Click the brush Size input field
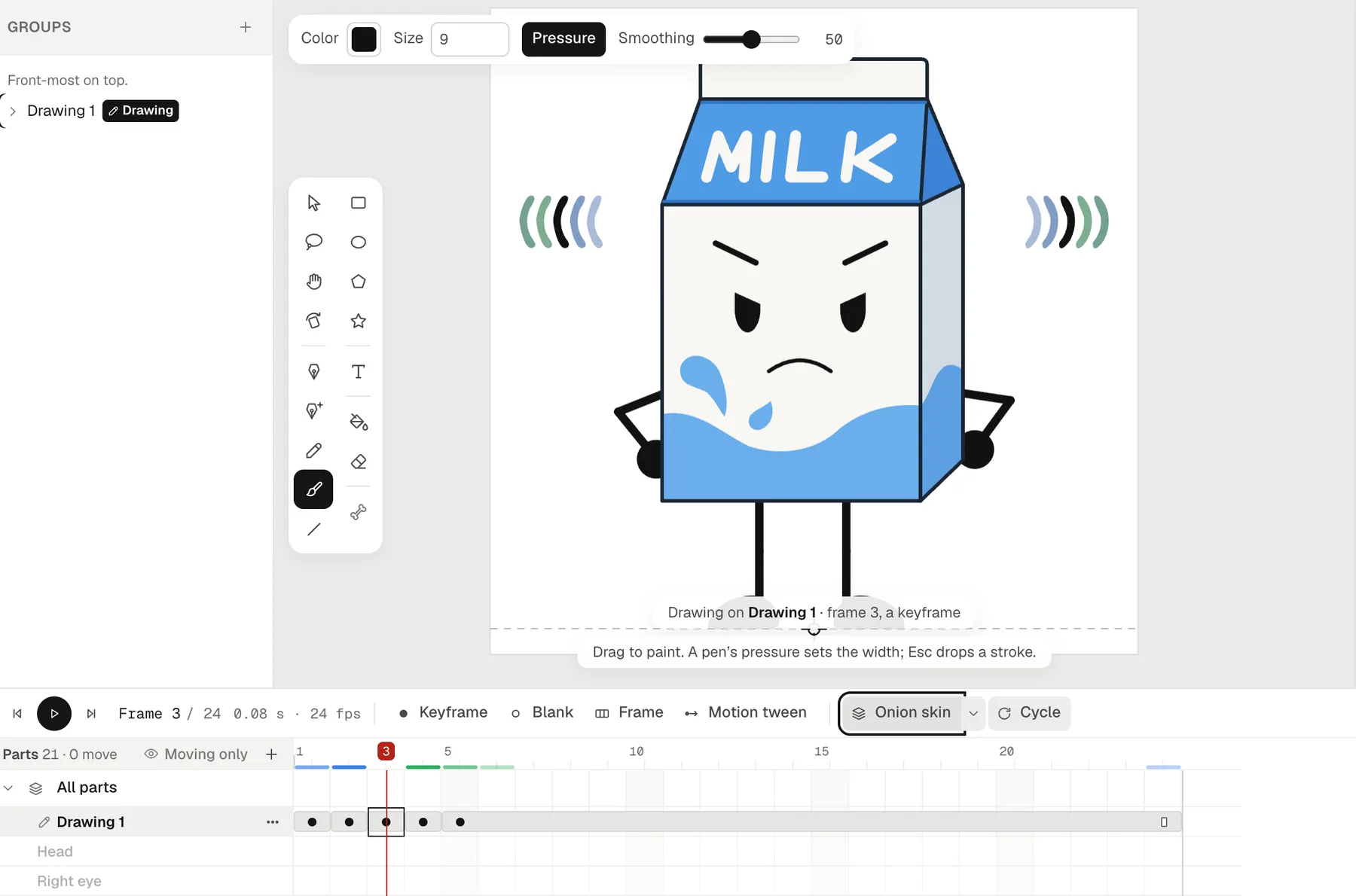1356x896 pixels. pos(469,39)
